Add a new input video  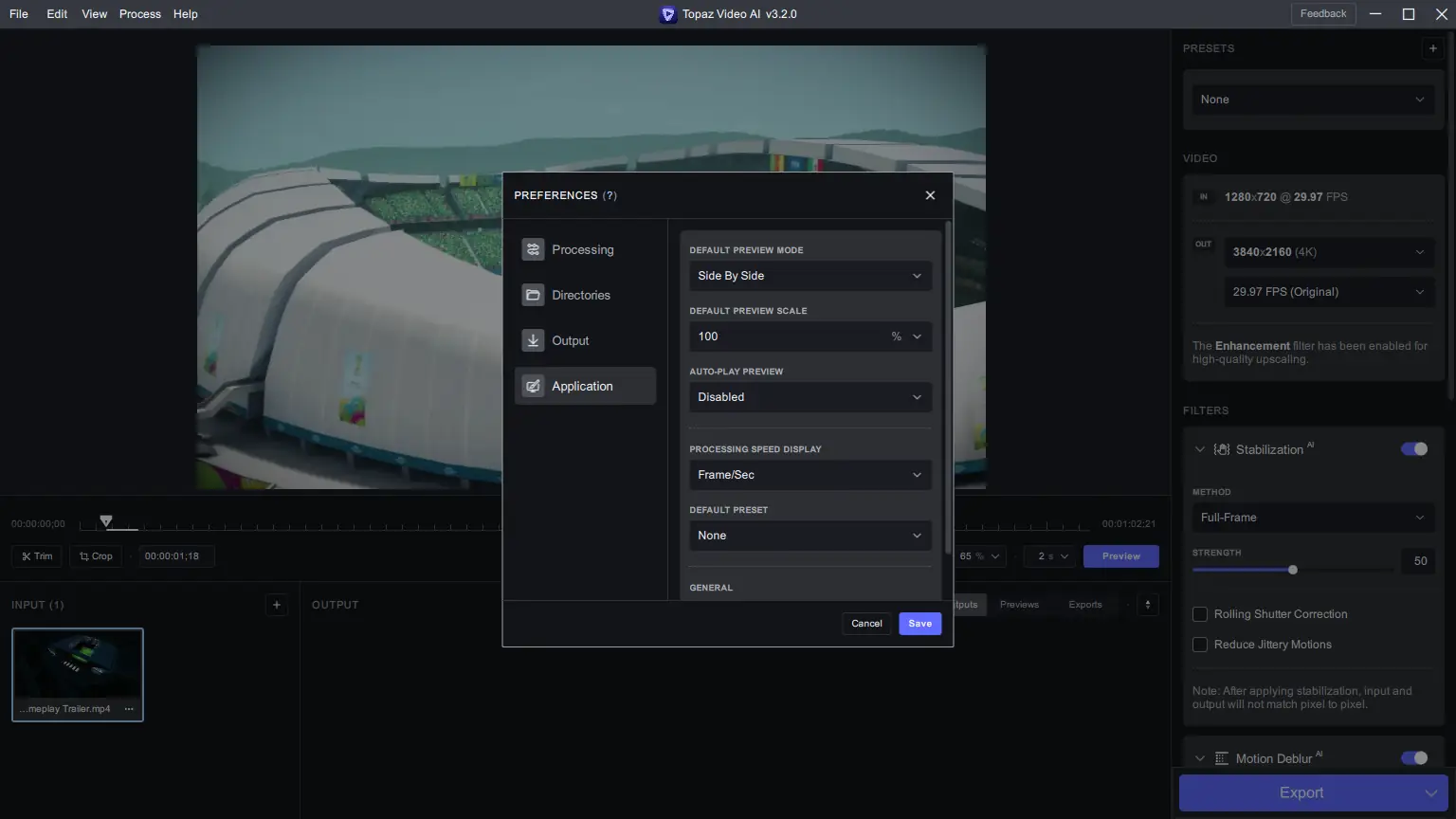[276, 604]
